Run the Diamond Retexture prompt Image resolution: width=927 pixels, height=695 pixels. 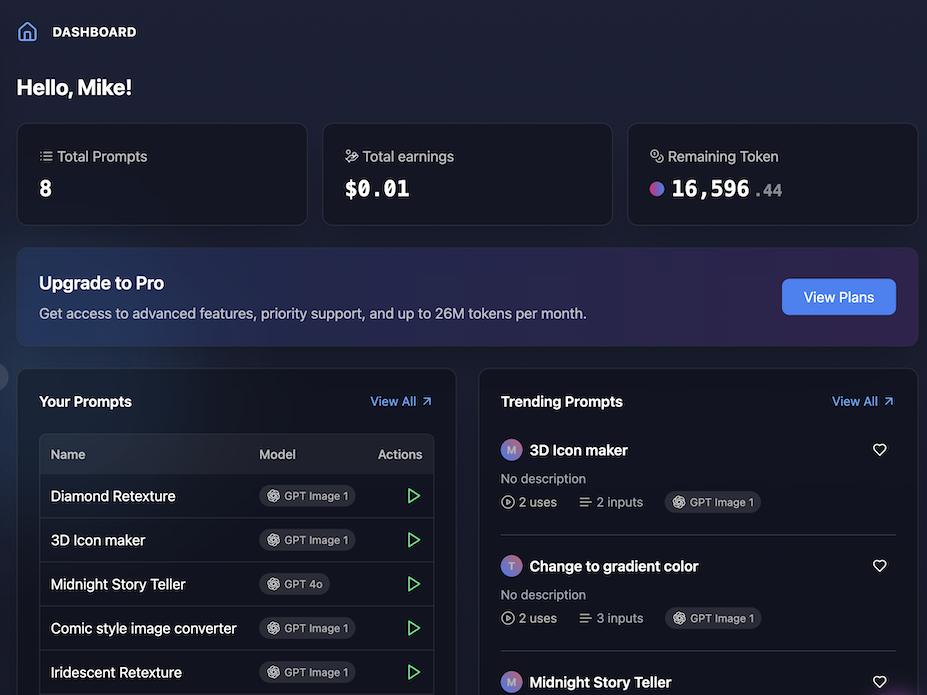413,496
